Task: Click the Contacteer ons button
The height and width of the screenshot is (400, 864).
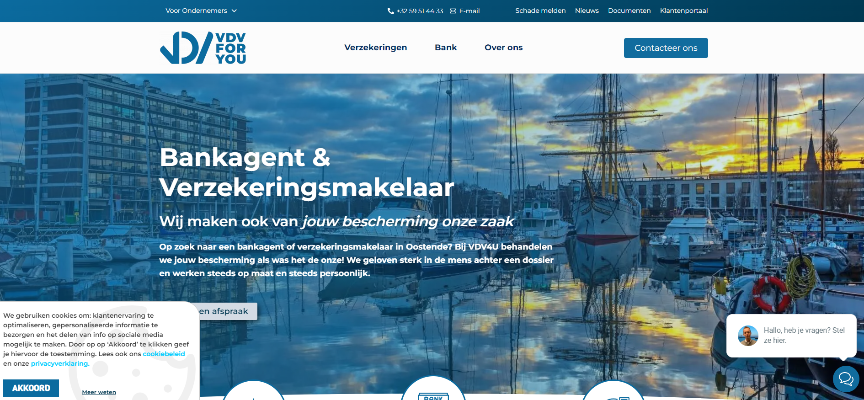Action: [666, 48]
